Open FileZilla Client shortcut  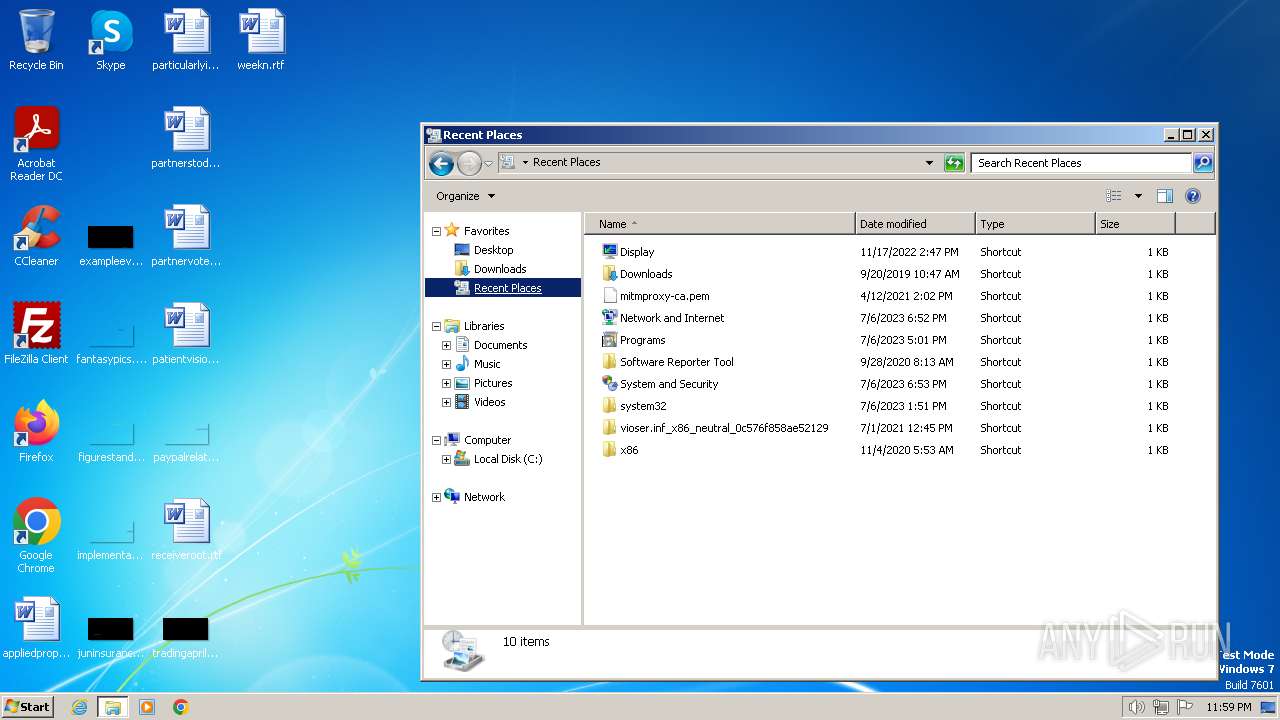click(x=36, y=333)
